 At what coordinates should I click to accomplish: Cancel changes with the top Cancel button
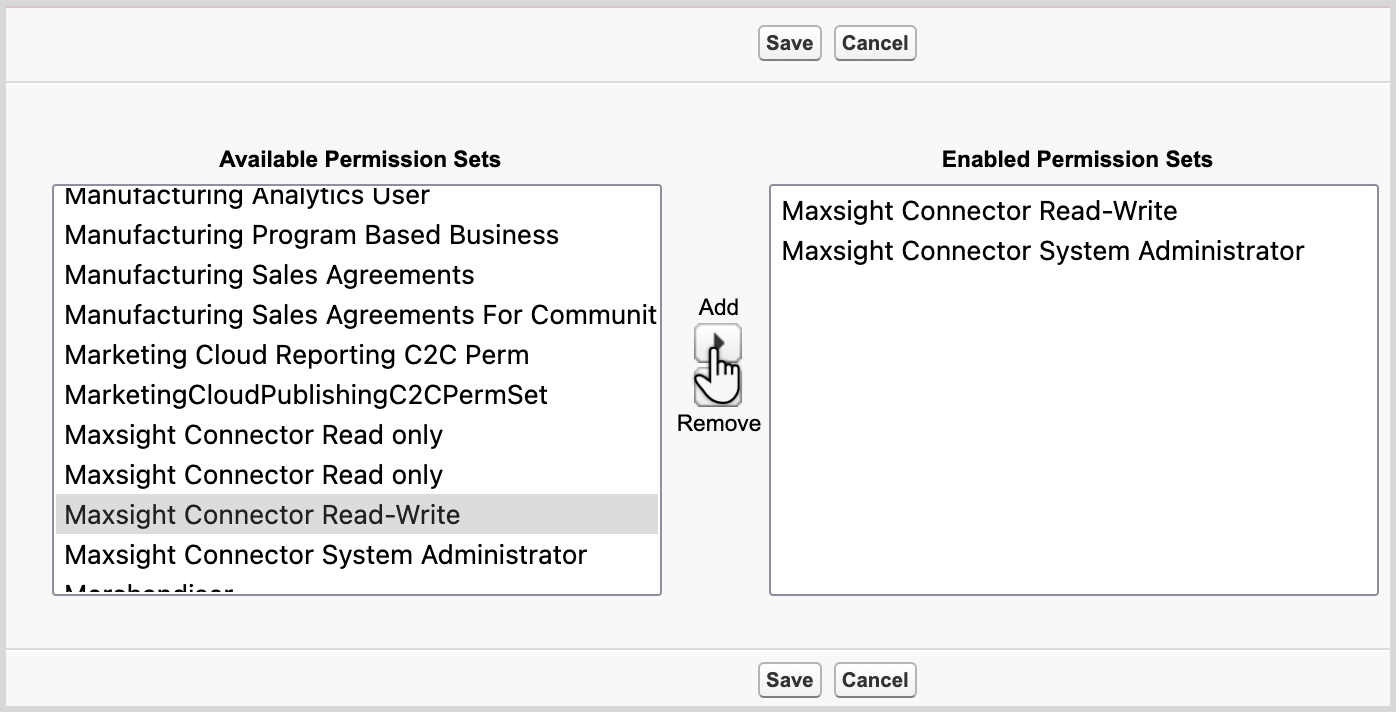click(874, 43)
